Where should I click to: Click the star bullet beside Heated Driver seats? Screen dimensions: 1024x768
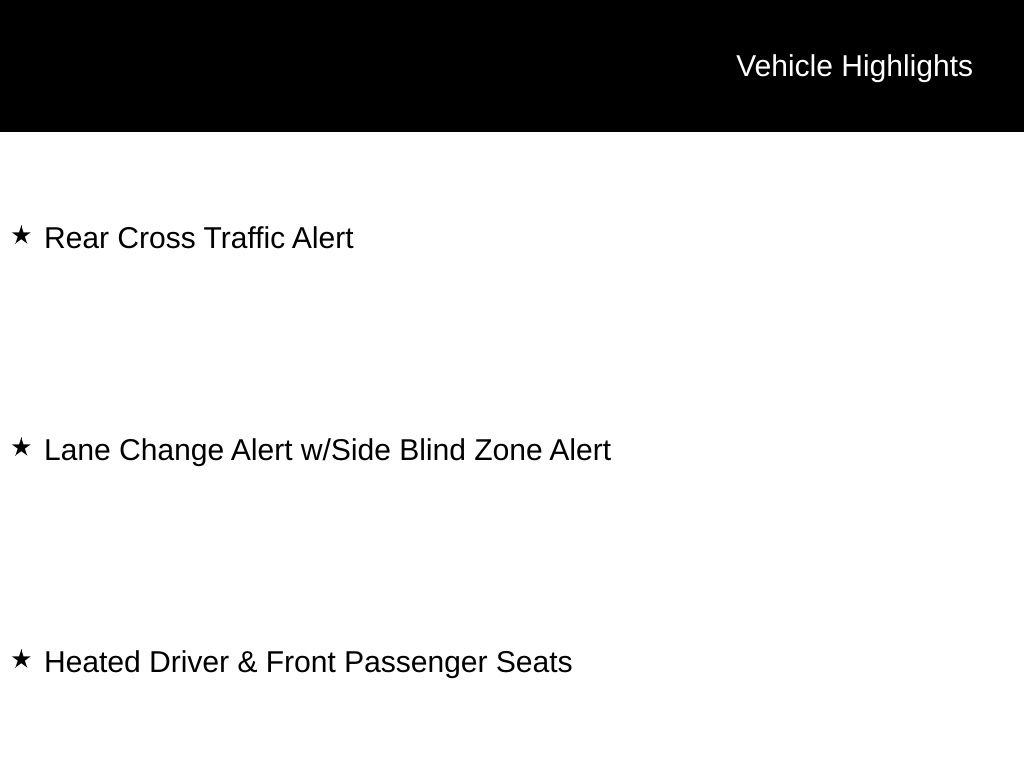(x=21, y=660)
